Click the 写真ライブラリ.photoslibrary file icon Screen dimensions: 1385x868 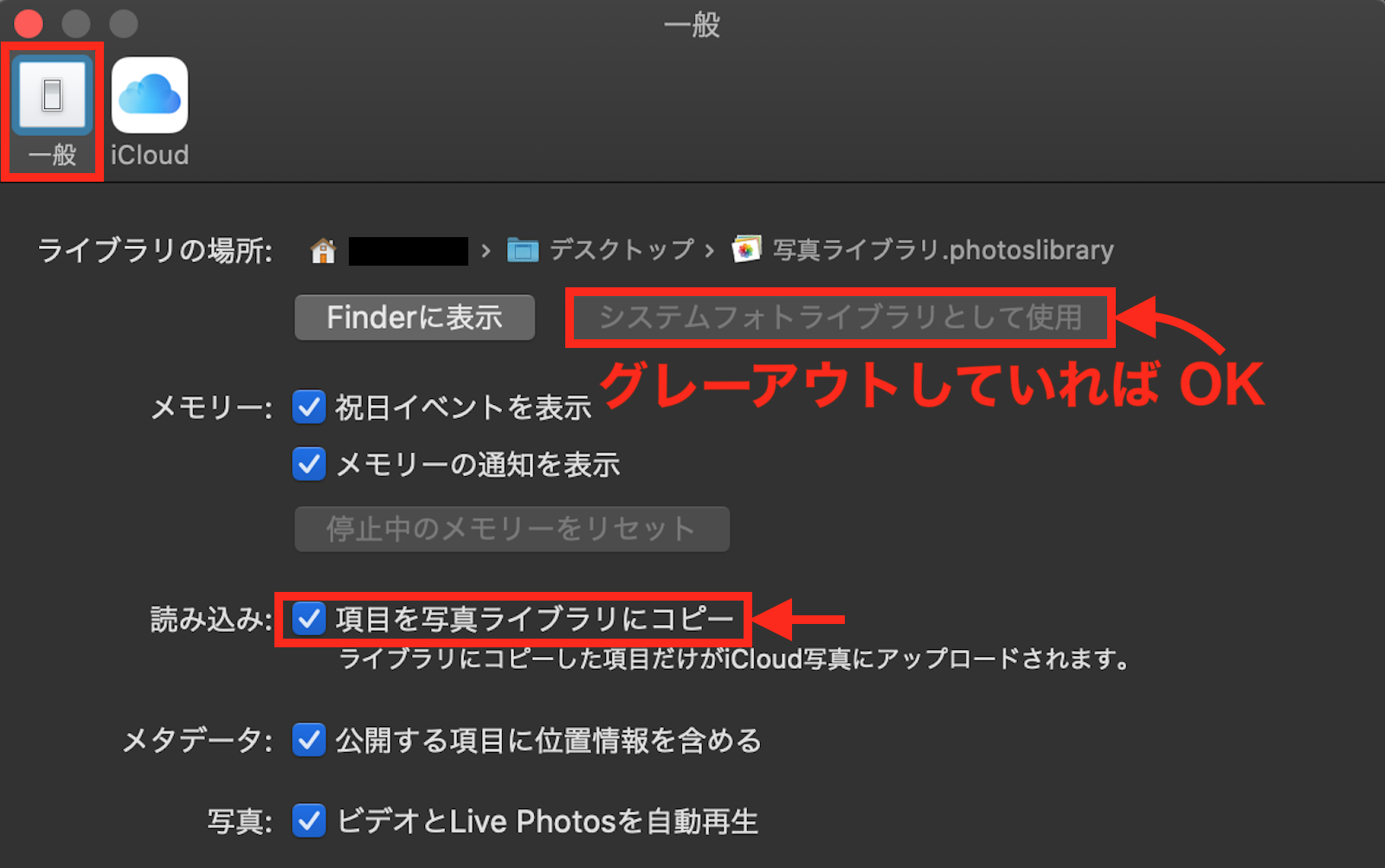746,250
